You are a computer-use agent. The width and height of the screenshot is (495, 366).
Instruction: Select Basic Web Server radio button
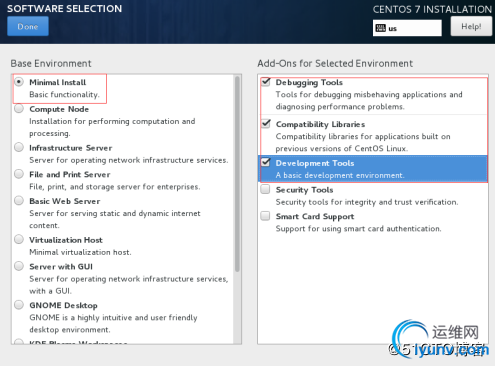pyautogui.click(x=19, y=201)
